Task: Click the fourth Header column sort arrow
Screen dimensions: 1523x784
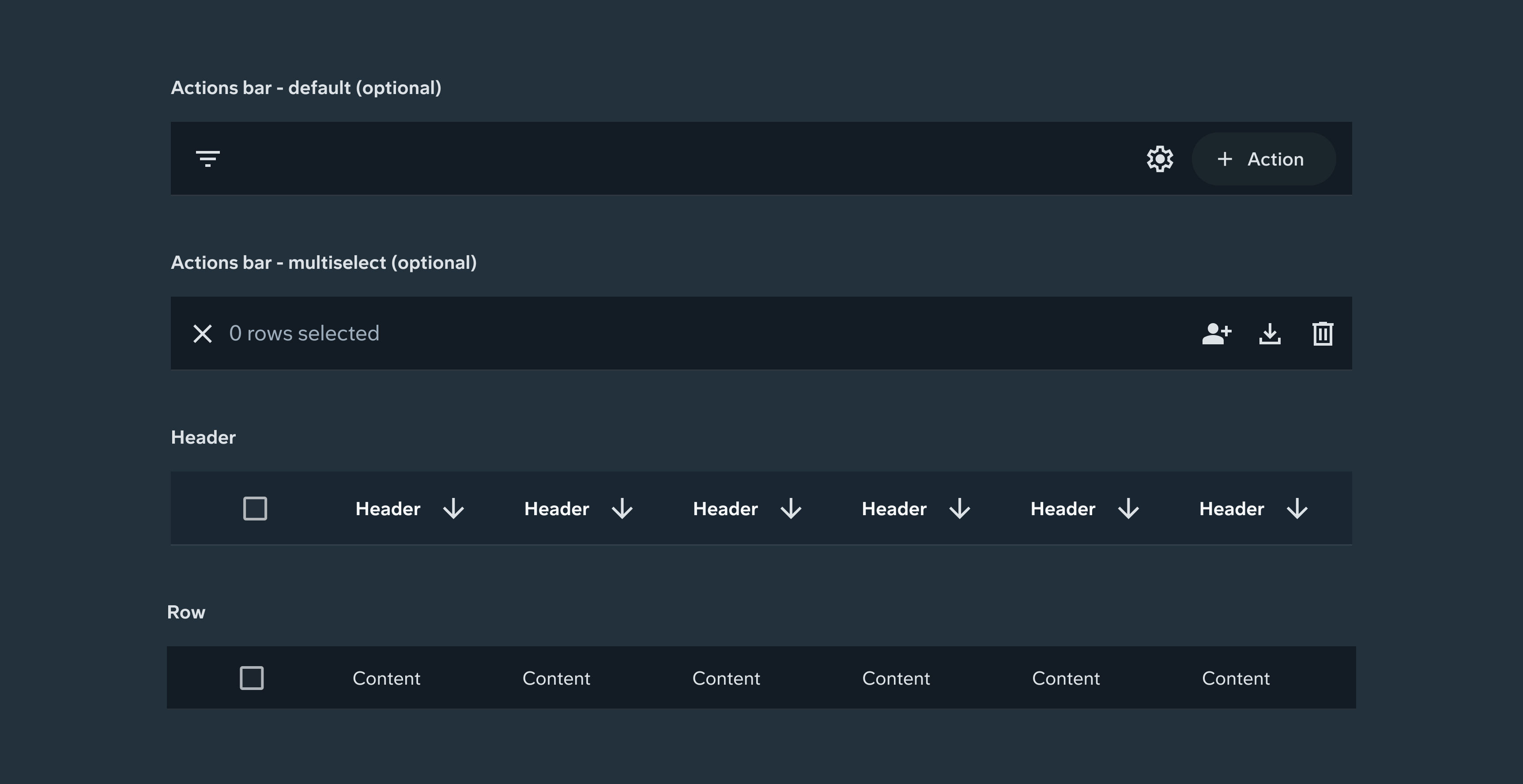Action: coord(960,509)
